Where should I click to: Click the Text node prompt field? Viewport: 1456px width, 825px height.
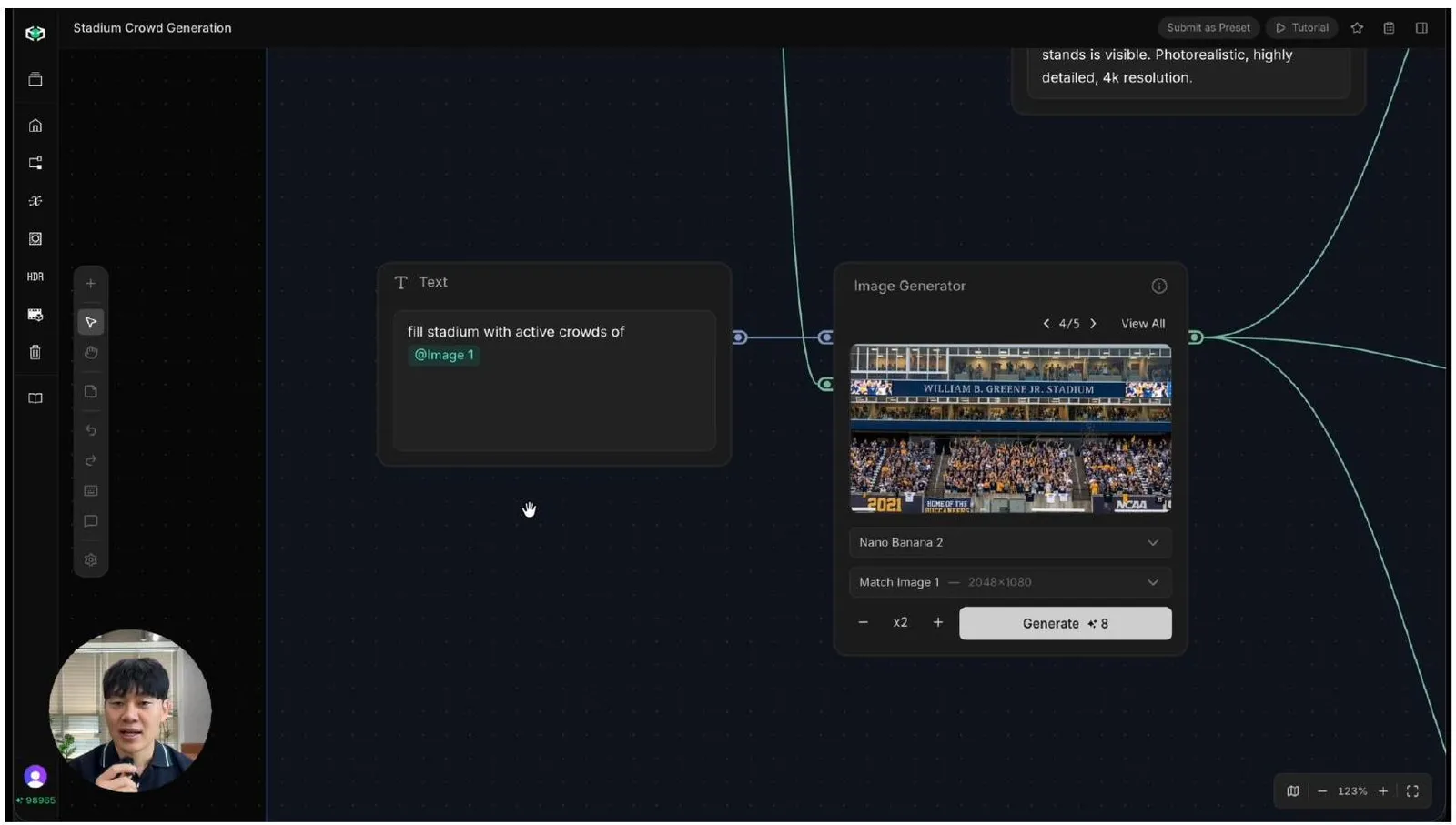[554, 381]
